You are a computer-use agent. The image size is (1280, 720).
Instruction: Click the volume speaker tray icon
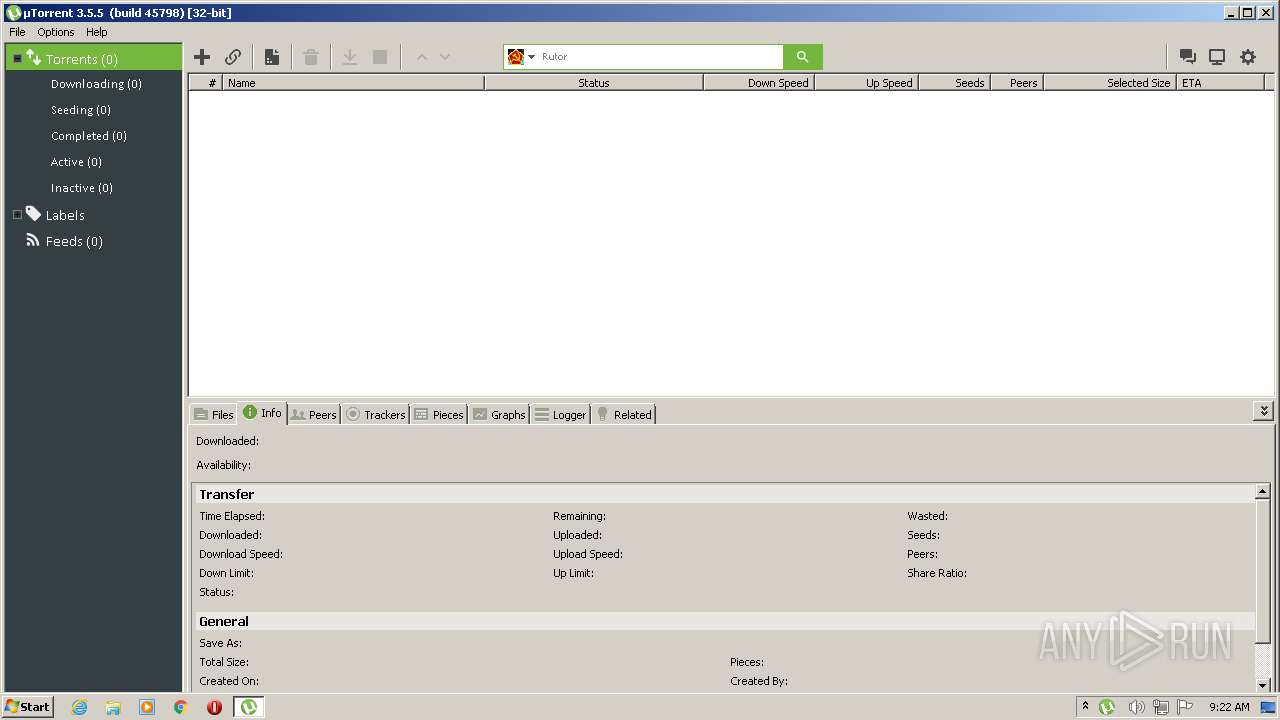click(1136, 707)
